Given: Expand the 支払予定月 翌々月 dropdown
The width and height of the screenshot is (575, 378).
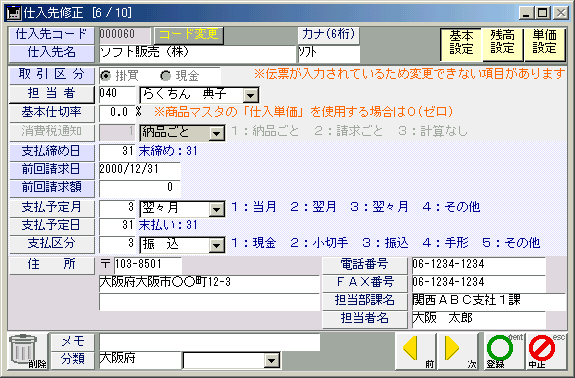Looking at the screenshot, I should click(217, 209).
